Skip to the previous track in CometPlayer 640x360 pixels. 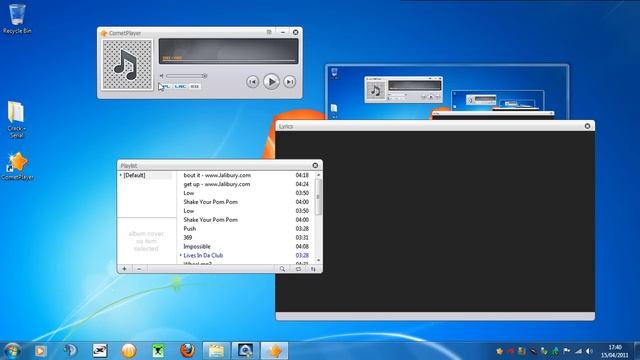point(252,82)
